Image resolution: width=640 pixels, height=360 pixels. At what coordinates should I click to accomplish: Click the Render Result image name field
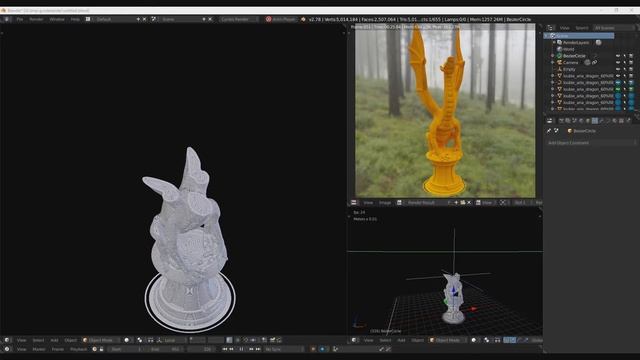[427, 202]
